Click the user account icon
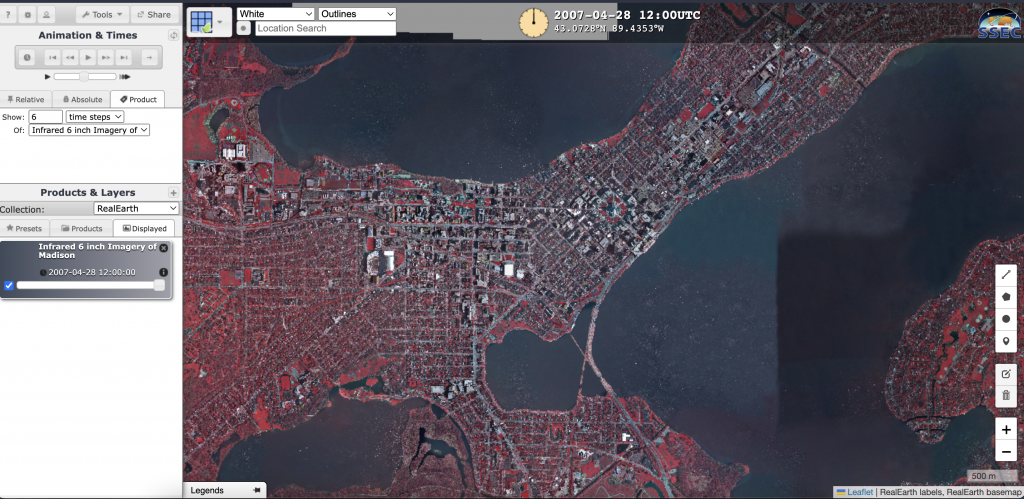 click(x=46, y=14)
